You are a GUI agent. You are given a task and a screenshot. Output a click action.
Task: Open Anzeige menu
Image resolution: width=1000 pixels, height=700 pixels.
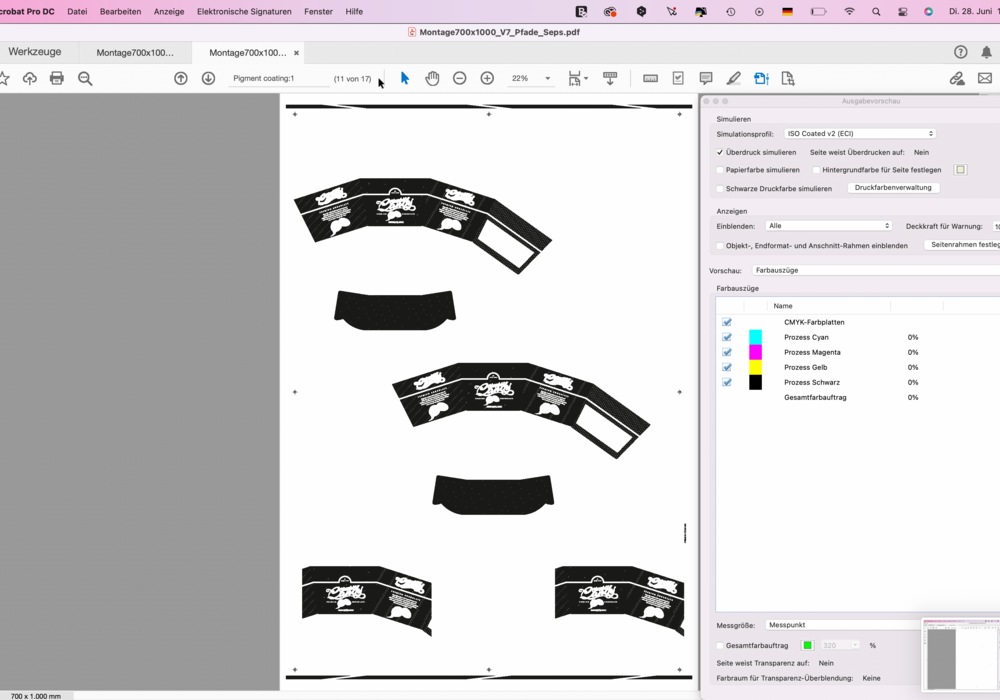click(169, 11)
